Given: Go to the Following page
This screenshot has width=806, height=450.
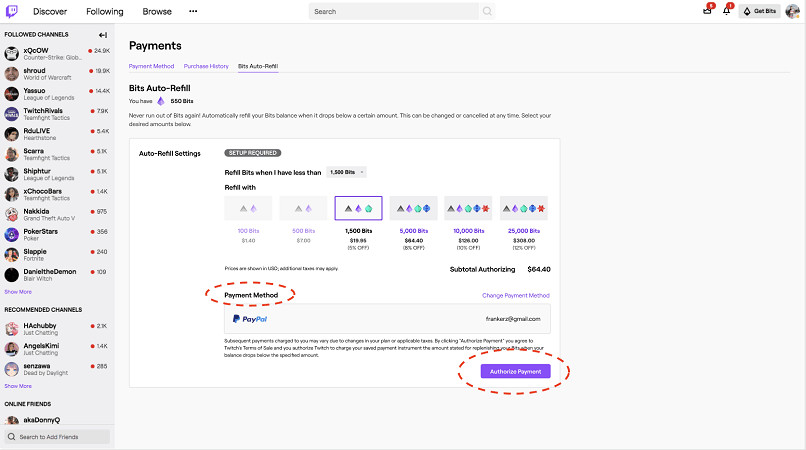Looking at the screenshot, I should coord(105,11).
